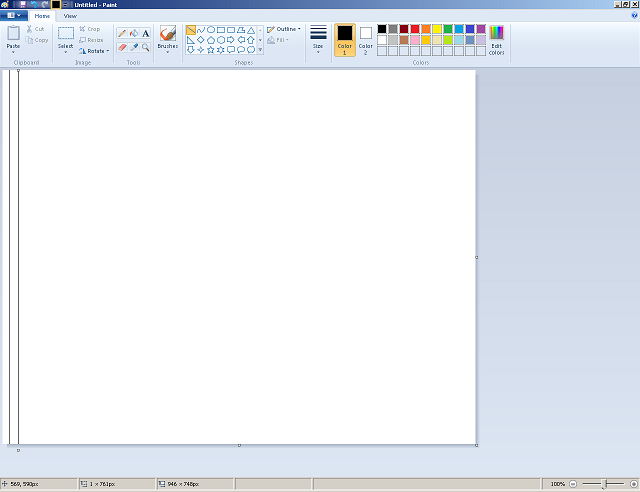Choose the Six-point star shape
This screenshot has height=492, width=640.
click(221, 50)
